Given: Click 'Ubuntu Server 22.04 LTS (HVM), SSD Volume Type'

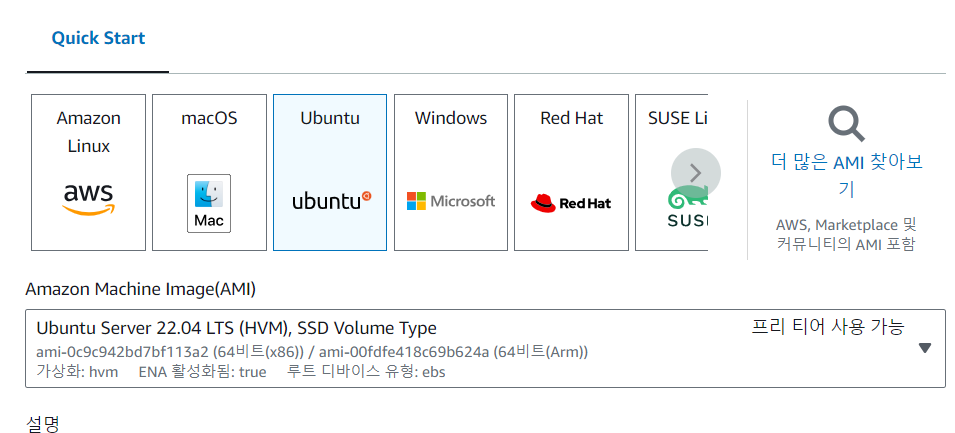Looking at the screenshot, I should [236, 328].
